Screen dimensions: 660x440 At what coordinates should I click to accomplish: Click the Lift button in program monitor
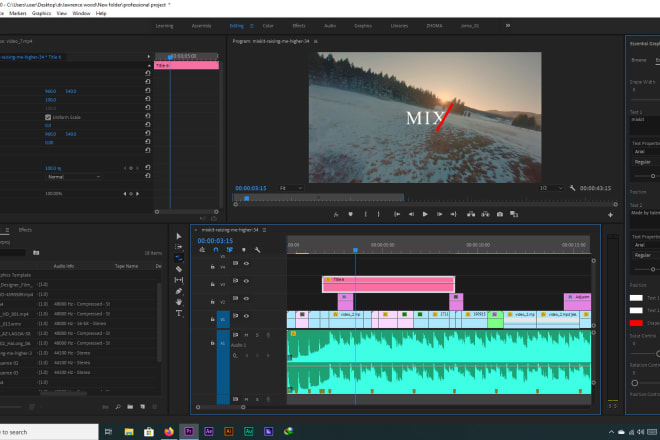click(x=471, y=214)
